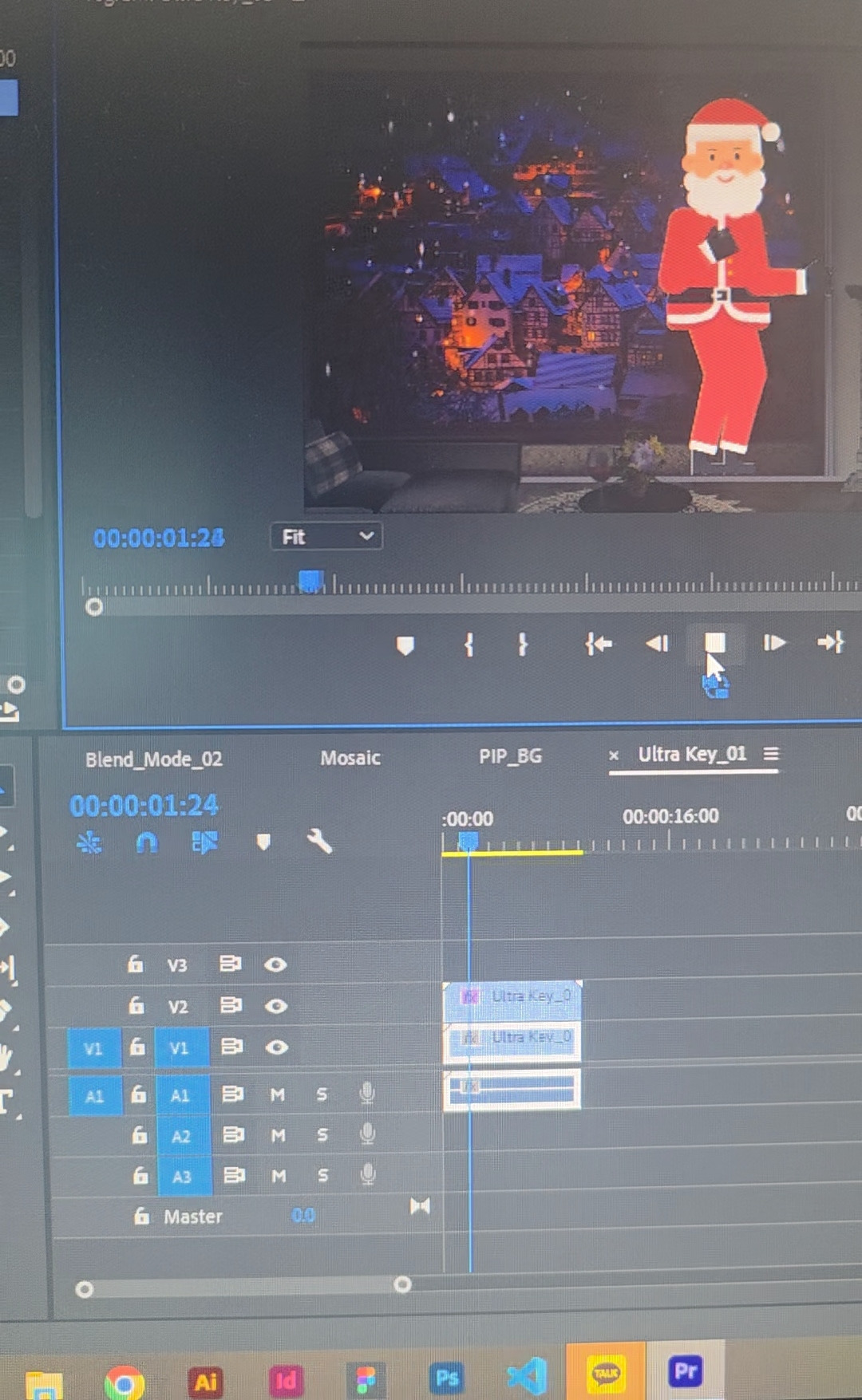Target the V2 track header
The image size is (862, 1400).
pyautogui.click(x=178, y=1007)
